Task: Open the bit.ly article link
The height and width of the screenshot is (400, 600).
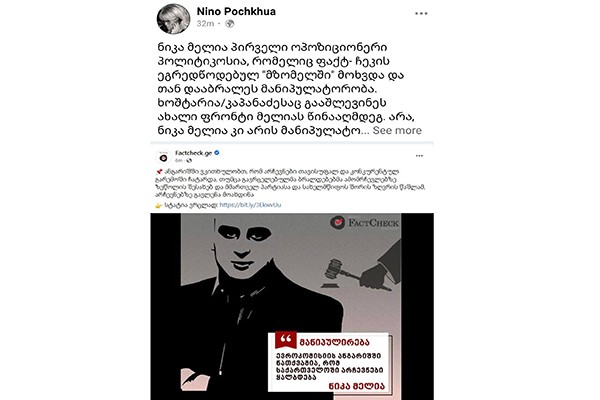Action: point(250,205)
